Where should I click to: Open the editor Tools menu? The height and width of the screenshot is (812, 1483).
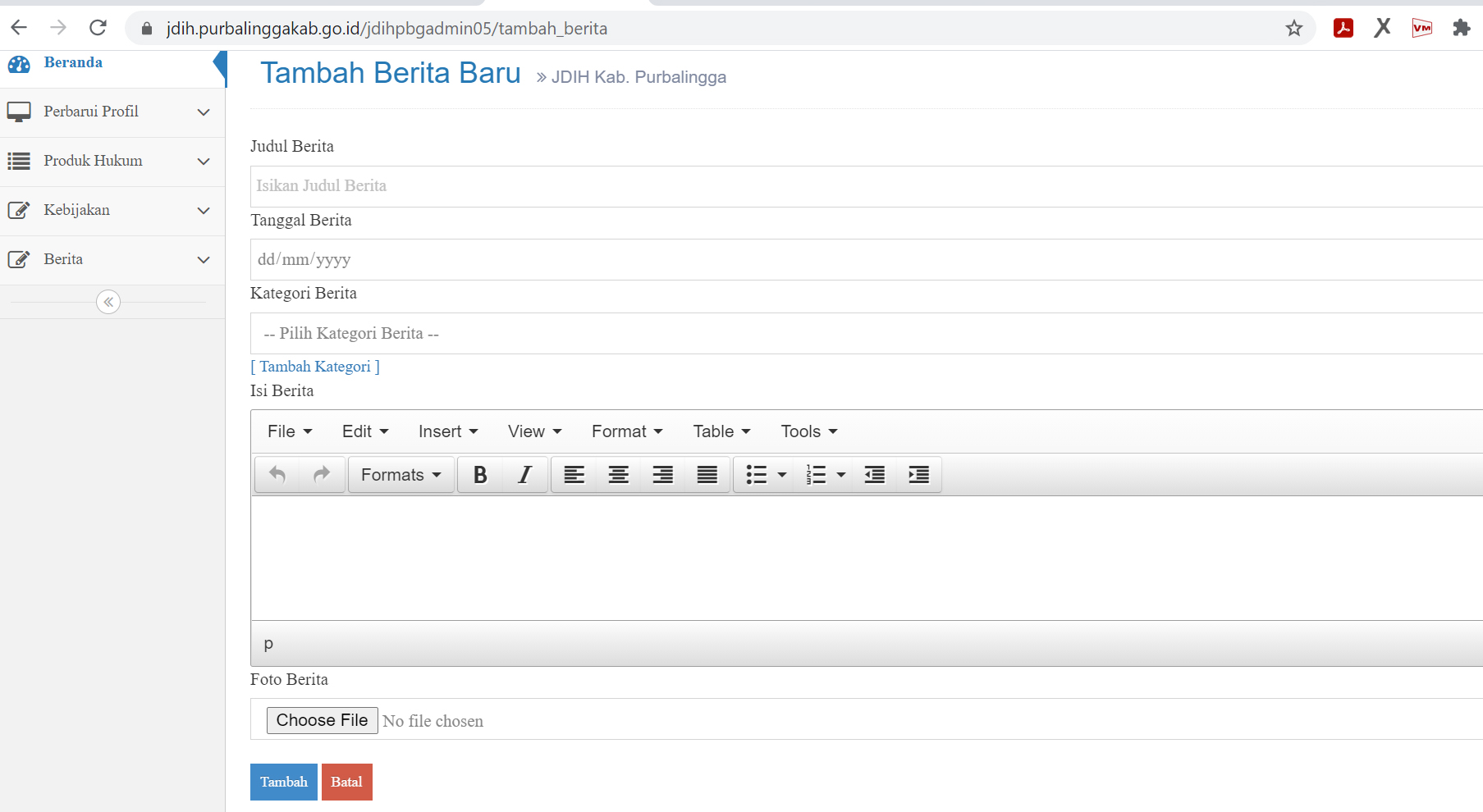point(809,431)
